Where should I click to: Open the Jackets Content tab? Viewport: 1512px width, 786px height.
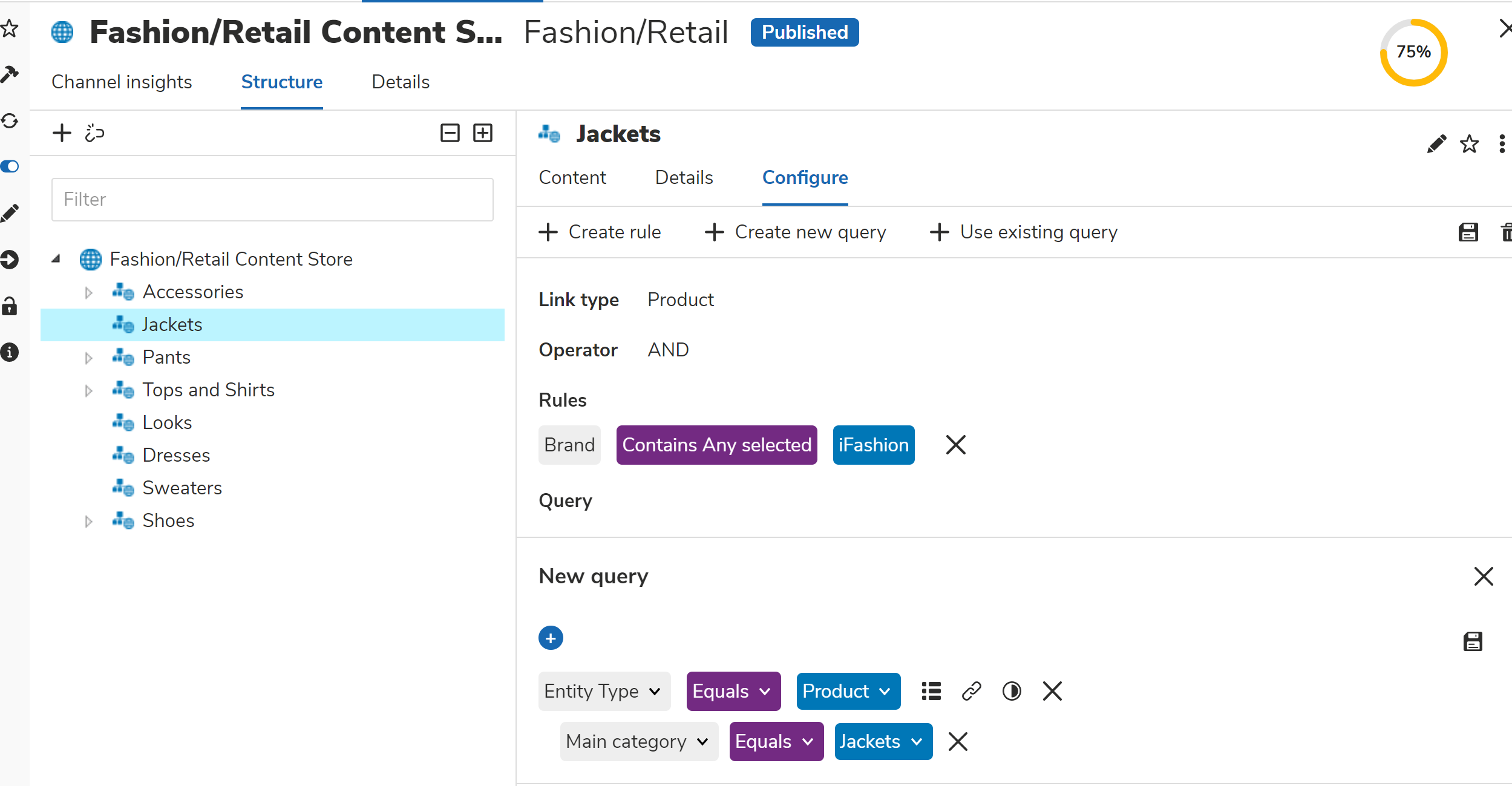click(x=572, y=177)
